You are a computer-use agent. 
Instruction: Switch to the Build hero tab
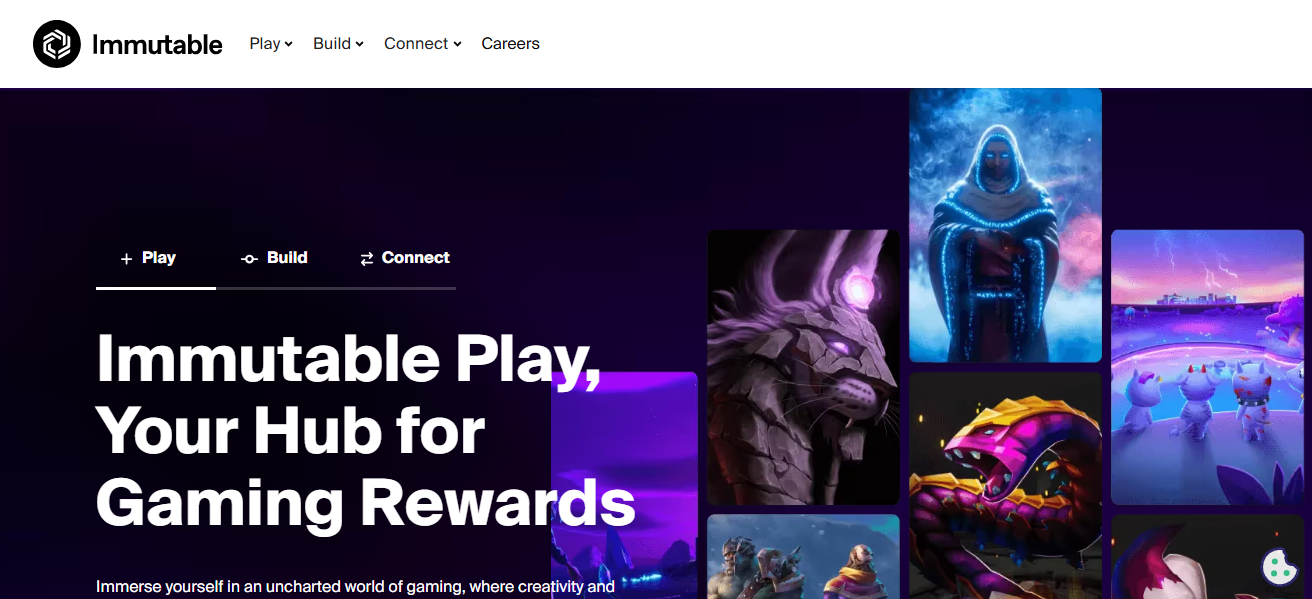tap(275, 258)
